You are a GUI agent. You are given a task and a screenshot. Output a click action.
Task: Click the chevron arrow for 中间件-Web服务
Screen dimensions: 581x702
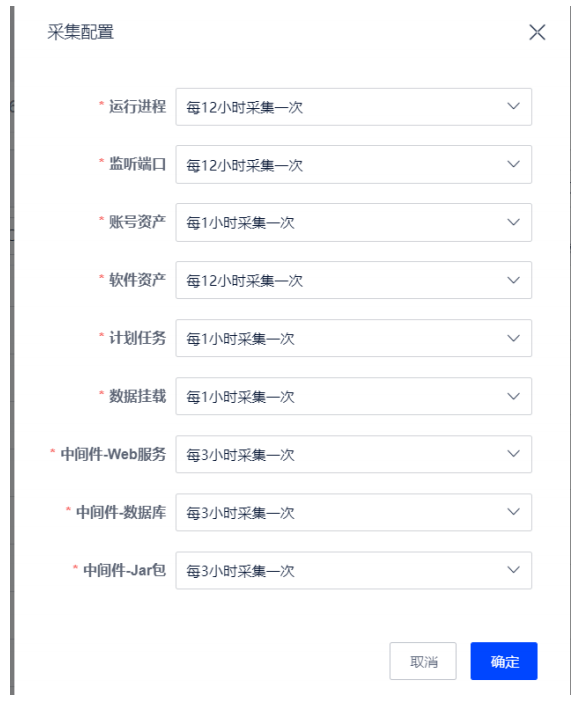513,454
